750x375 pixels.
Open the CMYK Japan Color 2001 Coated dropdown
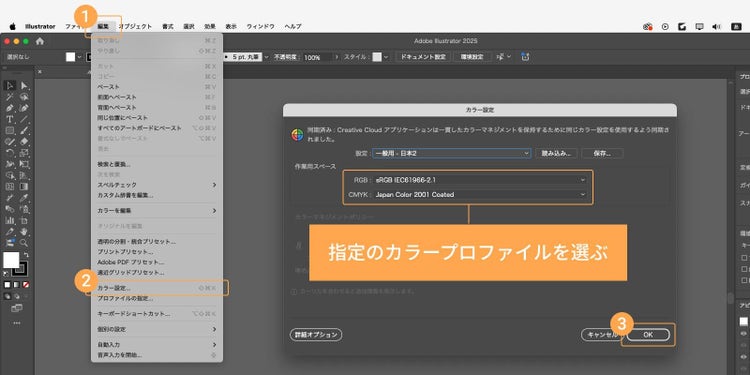pos(480,194)
